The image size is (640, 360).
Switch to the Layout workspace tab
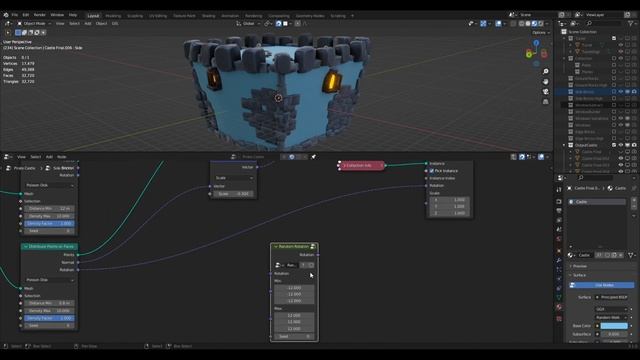(93, 16)
